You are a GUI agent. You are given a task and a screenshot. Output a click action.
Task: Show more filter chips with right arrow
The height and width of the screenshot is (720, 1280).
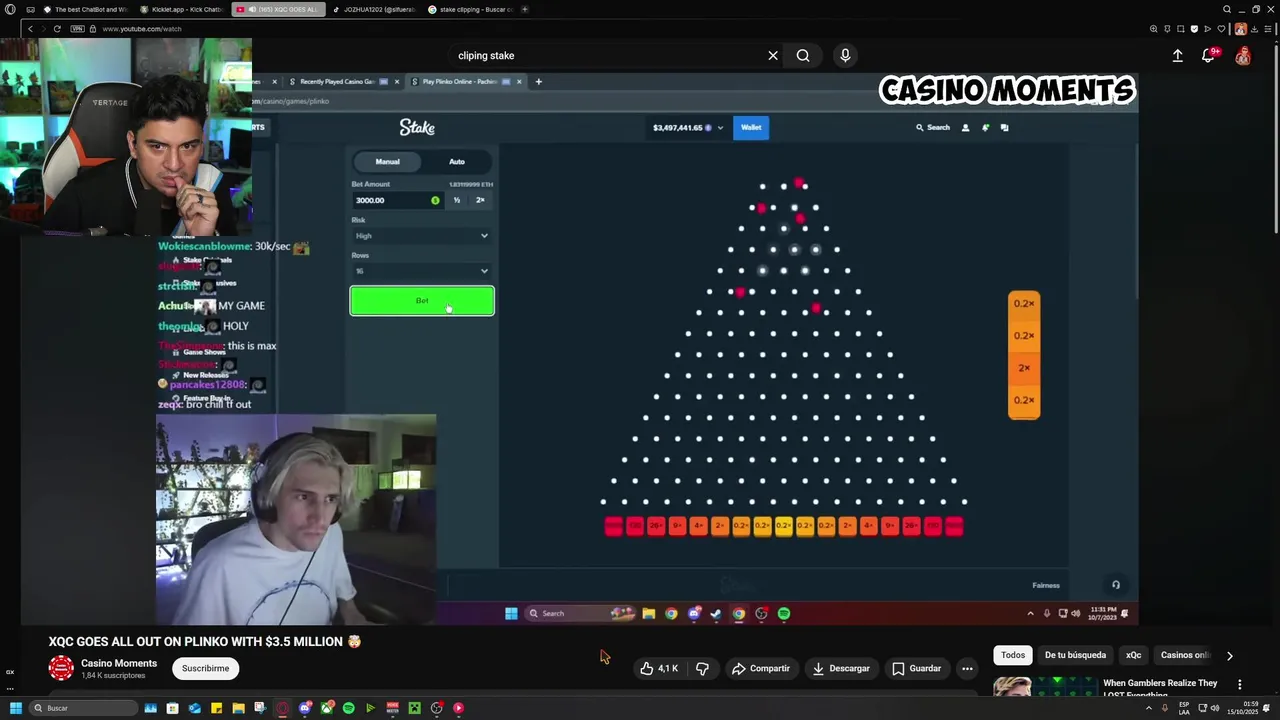coord(1229,656)
